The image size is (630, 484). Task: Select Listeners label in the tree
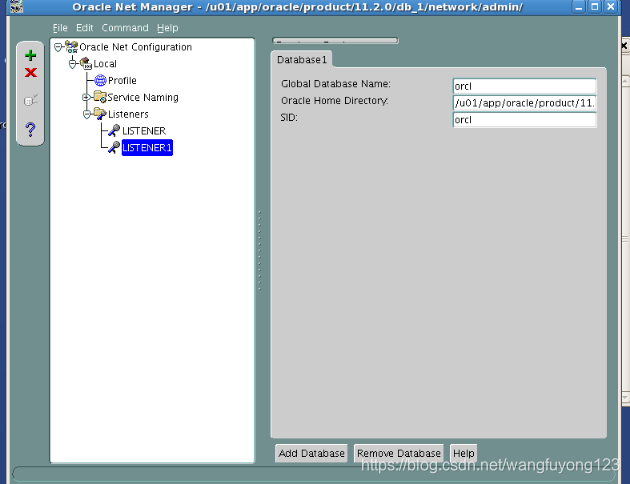pos(128,114)
